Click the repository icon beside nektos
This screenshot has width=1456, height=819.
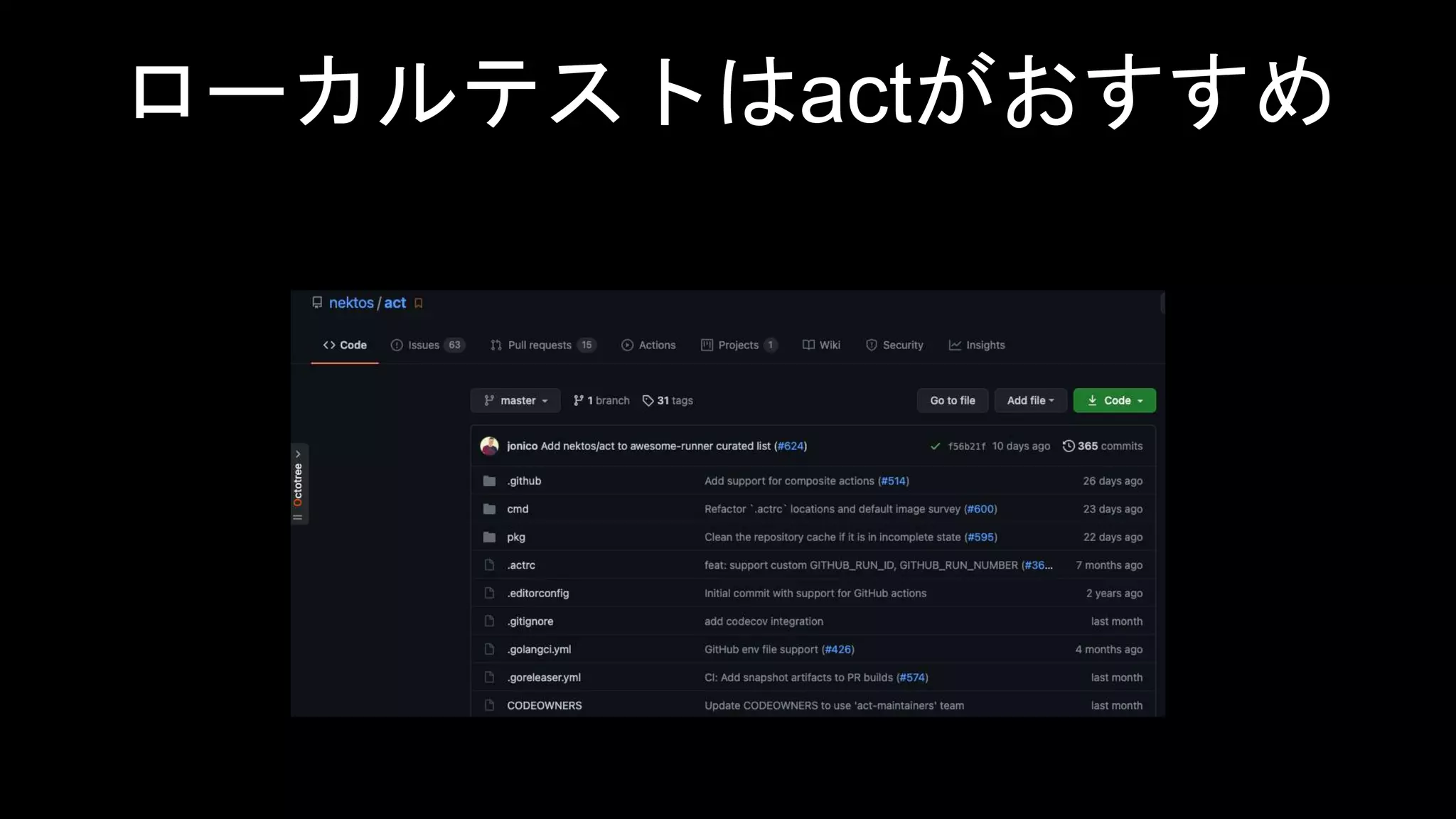[x=317, y=303]
